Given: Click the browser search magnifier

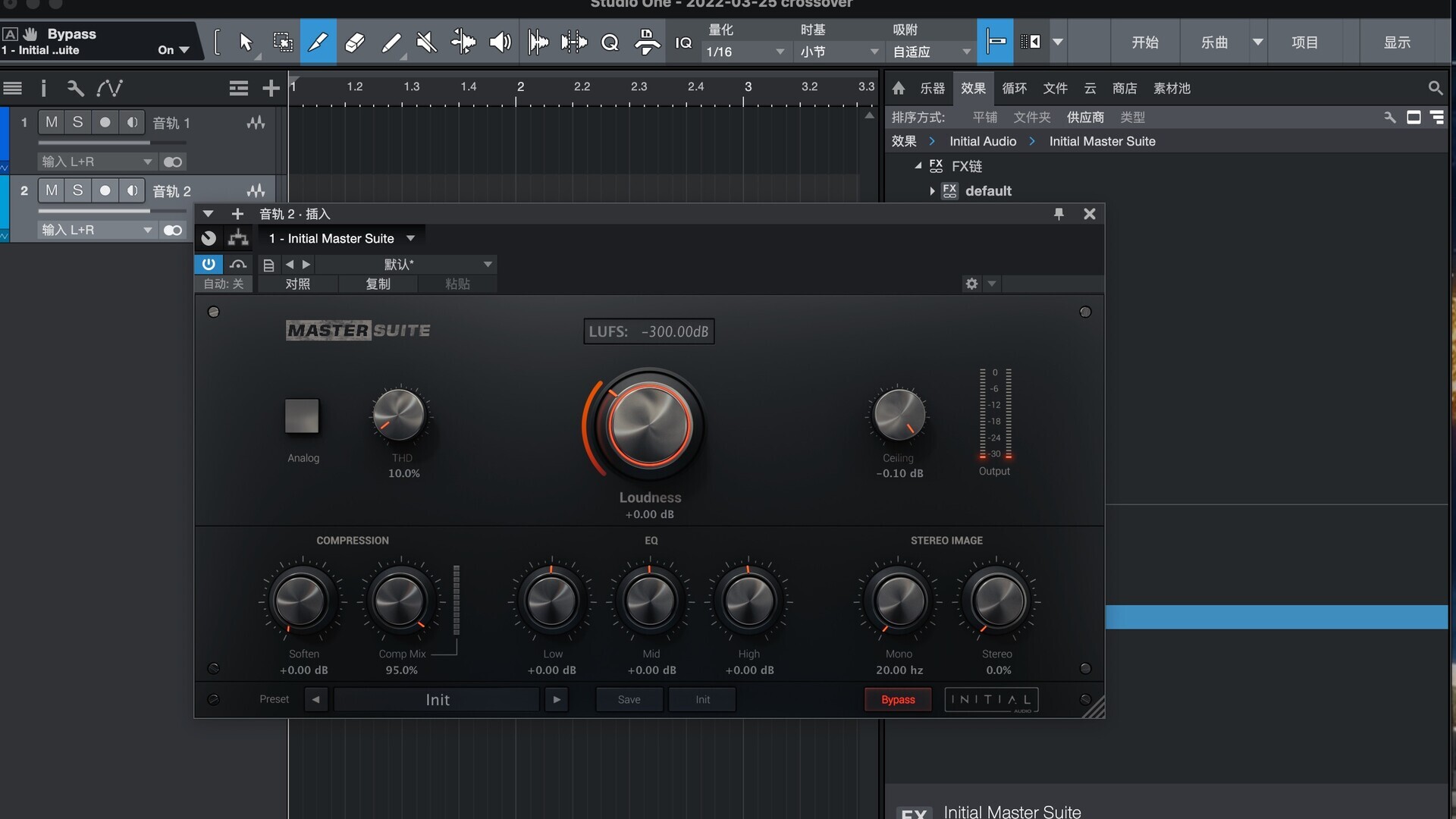Looking at the screenshot, I should click(1435, 88).
